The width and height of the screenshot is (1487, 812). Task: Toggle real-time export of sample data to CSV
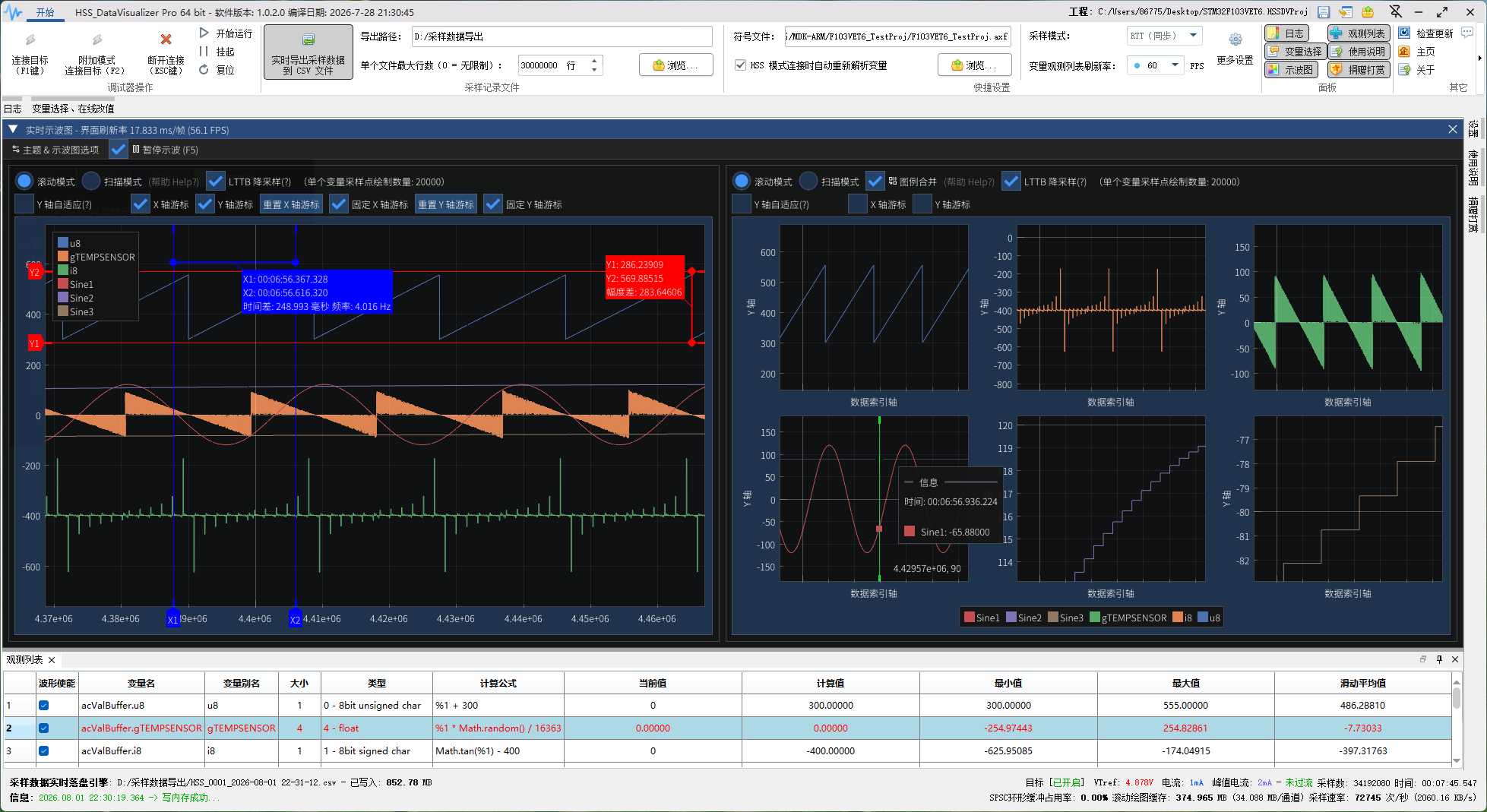coord(308,52)
